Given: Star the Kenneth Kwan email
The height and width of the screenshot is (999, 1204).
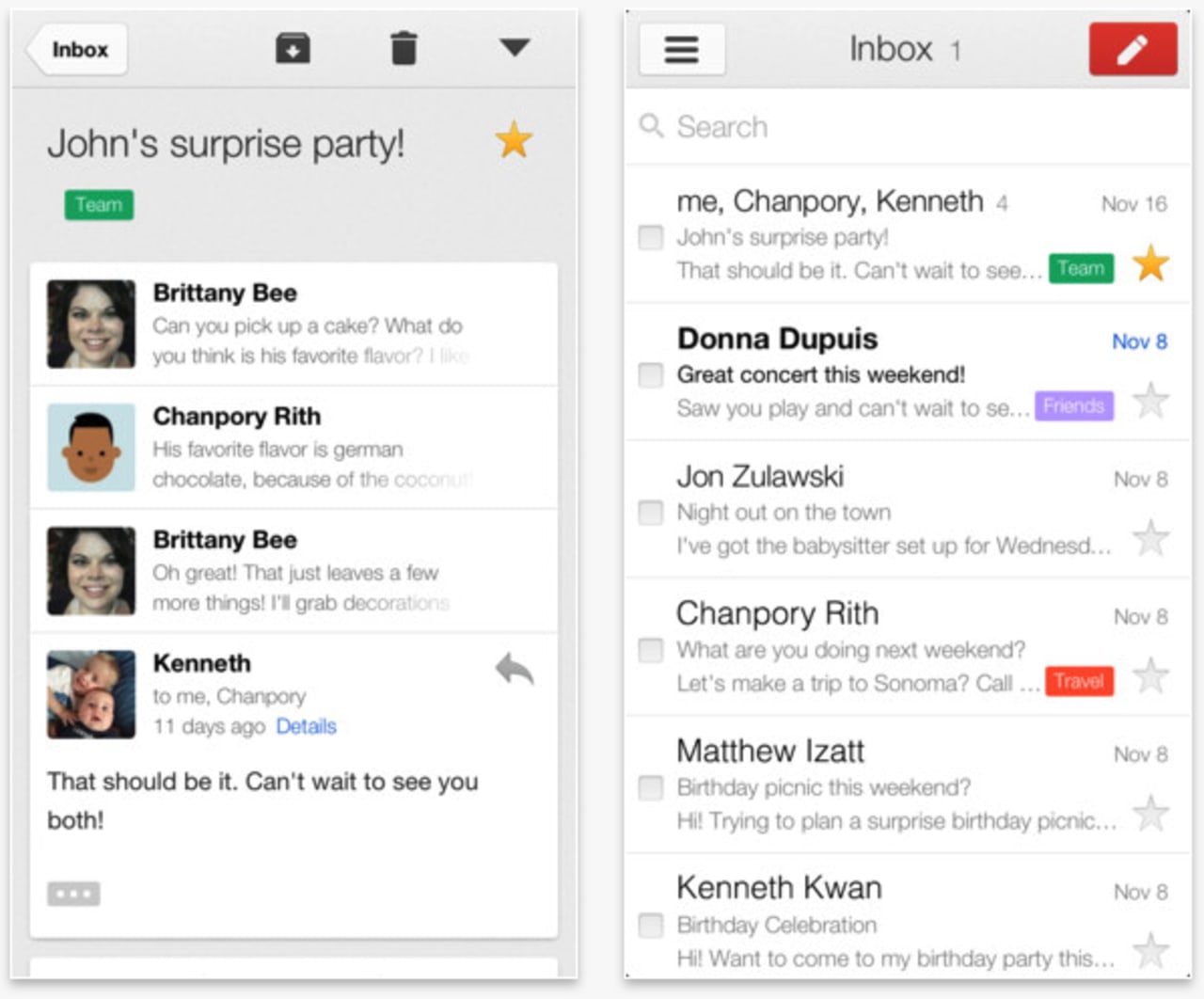Looking at the screenshot, I should coord(1150,950).
